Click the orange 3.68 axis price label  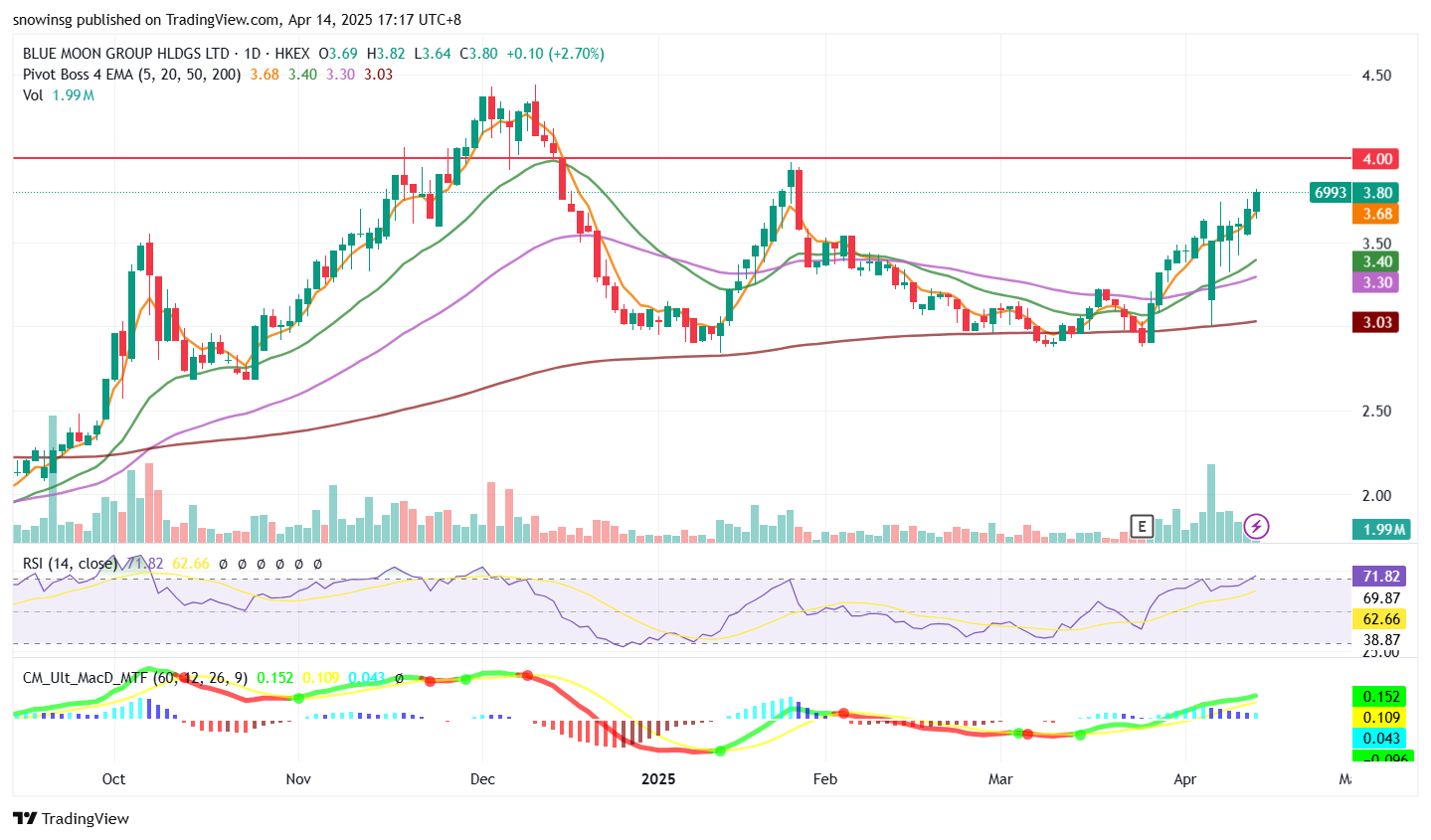tap(1376, 214)
